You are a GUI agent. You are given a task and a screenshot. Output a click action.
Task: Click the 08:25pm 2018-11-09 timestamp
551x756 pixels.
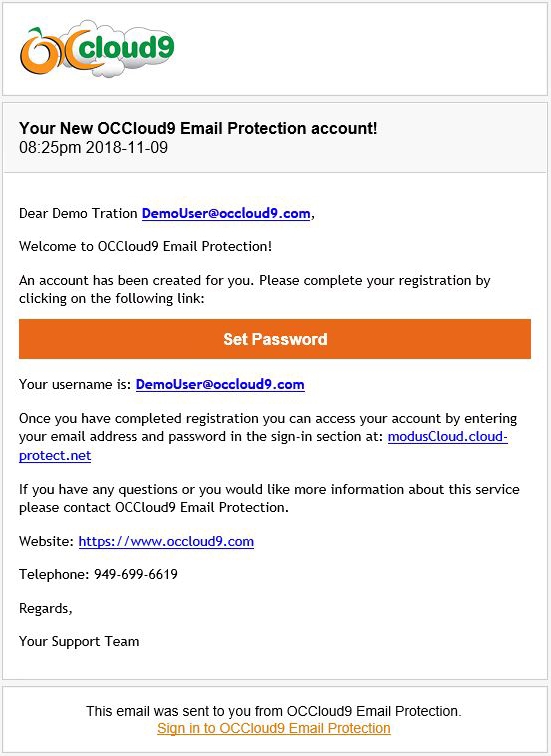(94, 147)
